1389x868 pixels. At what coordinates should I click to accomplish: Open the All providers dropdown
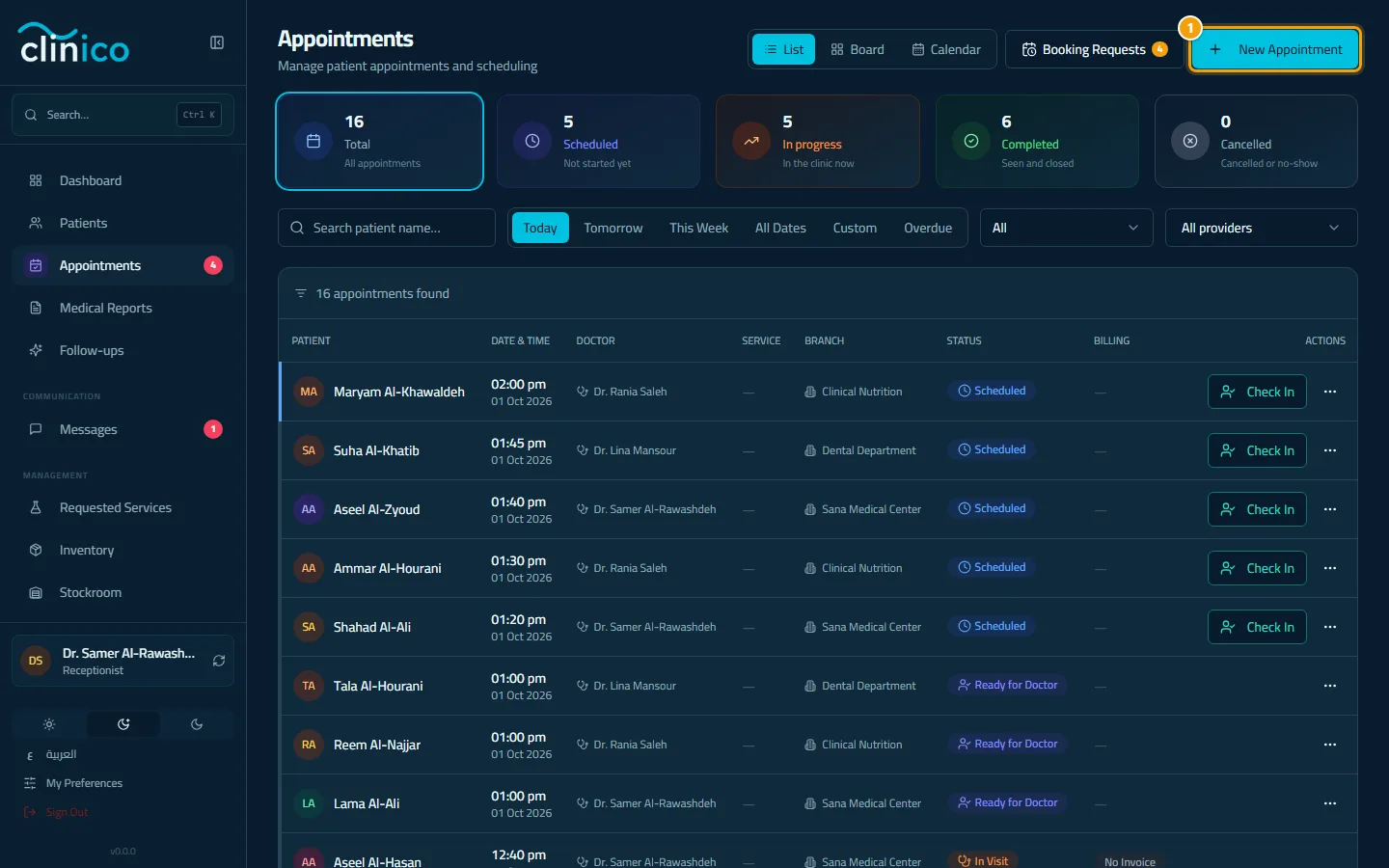pyautogui.click(x=1261, y=228)
